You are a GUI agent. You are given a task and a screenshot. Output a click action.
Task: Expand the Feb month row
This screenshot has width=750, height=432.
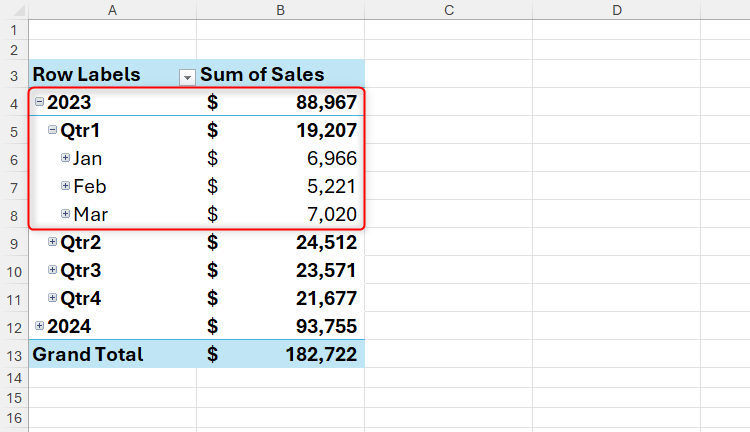[x=65, y=186]
